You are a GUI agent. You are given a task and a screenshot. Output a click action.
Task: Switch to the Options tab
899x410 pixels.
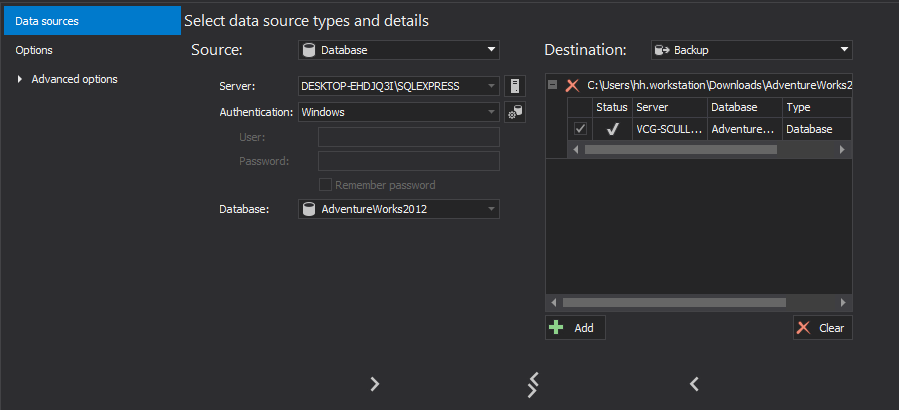point(35,50)
